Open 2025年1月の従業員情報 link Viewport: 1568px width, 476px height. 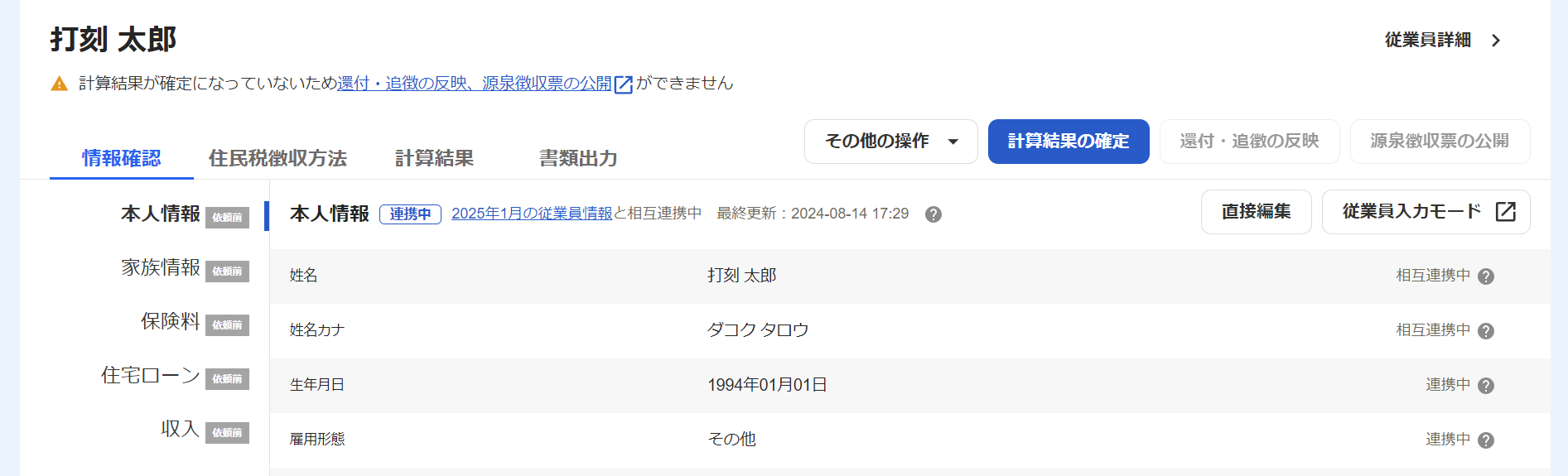coord(532,214)
